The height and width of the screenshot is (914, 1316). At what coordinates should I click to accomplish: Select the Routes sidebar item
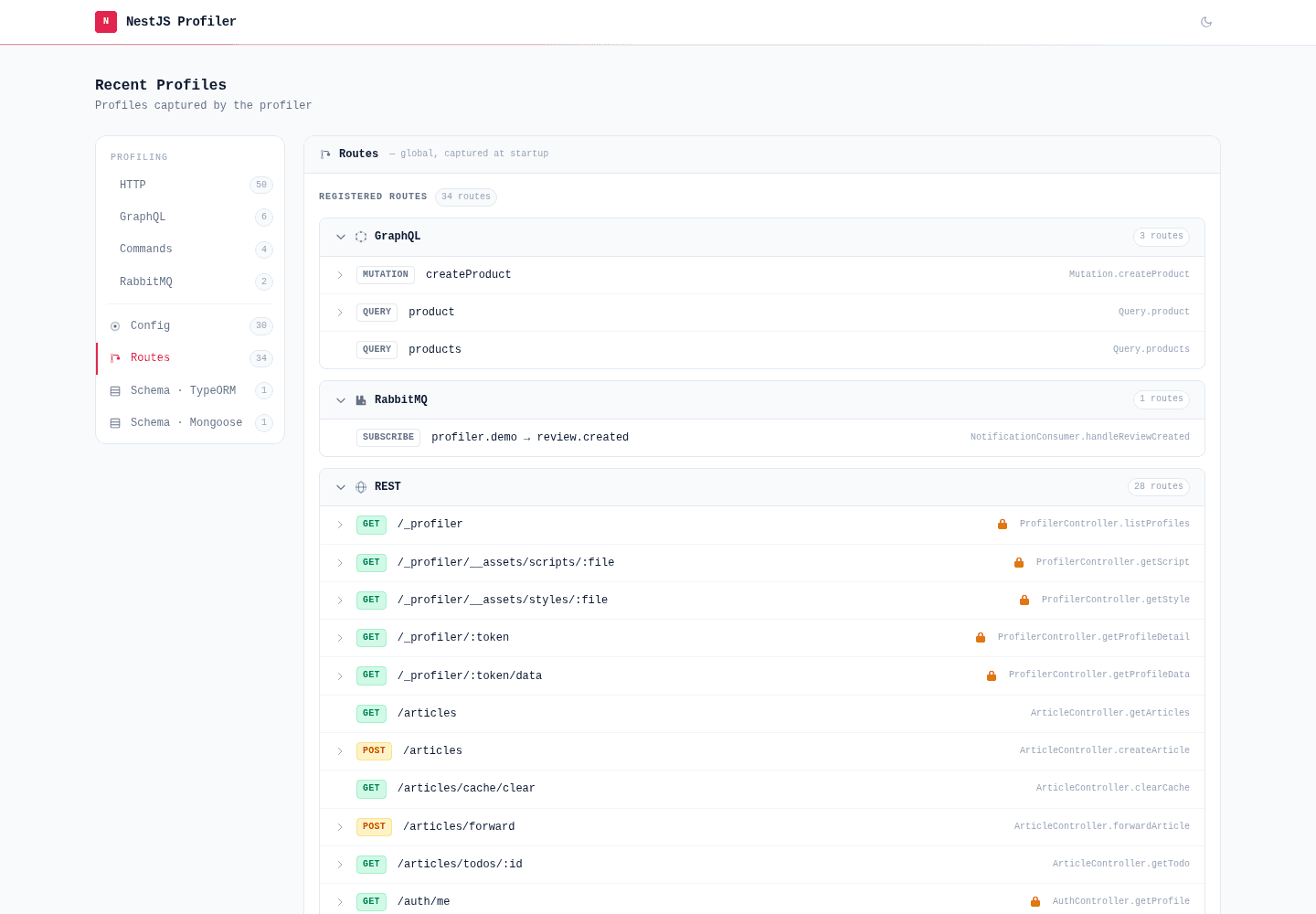coord(190,358)
